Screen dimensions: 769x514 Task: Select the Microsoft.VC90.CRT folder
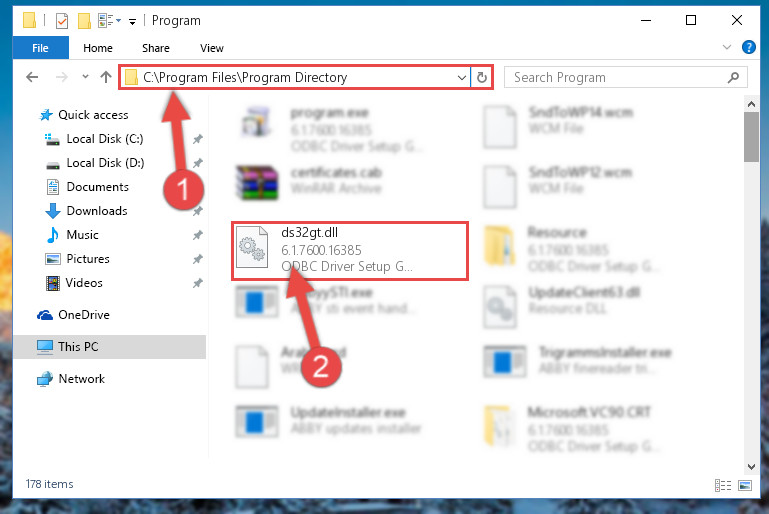coord(571,428)
